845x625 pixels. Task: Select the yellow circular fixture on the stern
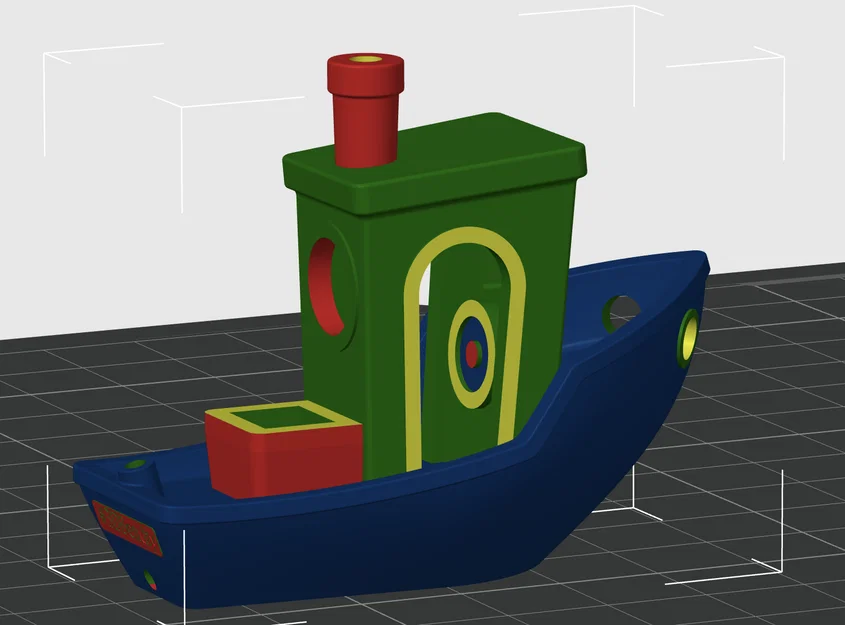[x=692, y=337]
